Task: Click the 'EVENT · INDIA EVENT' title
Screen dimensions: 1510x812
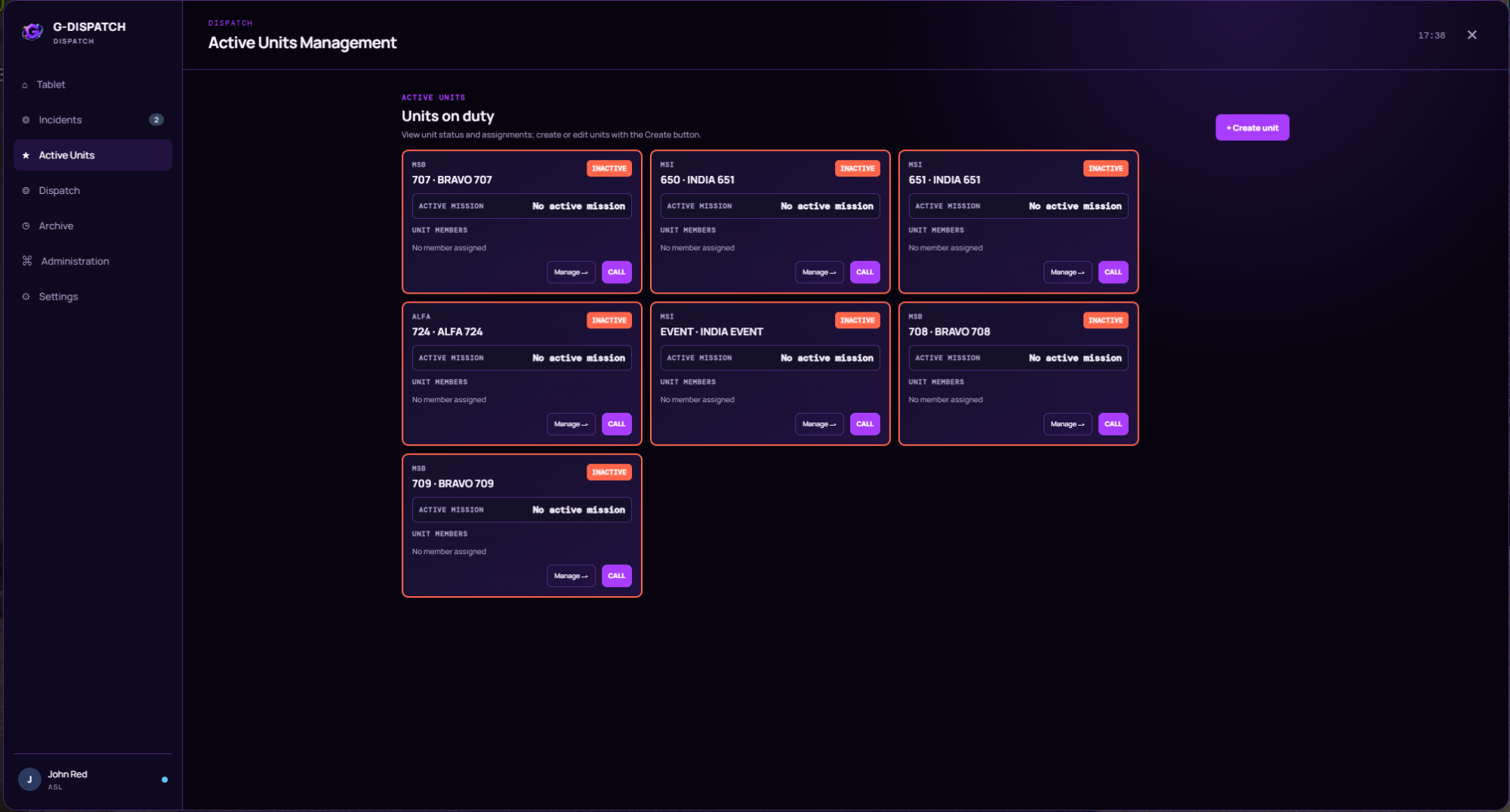Action: click(x=711, y=331)
